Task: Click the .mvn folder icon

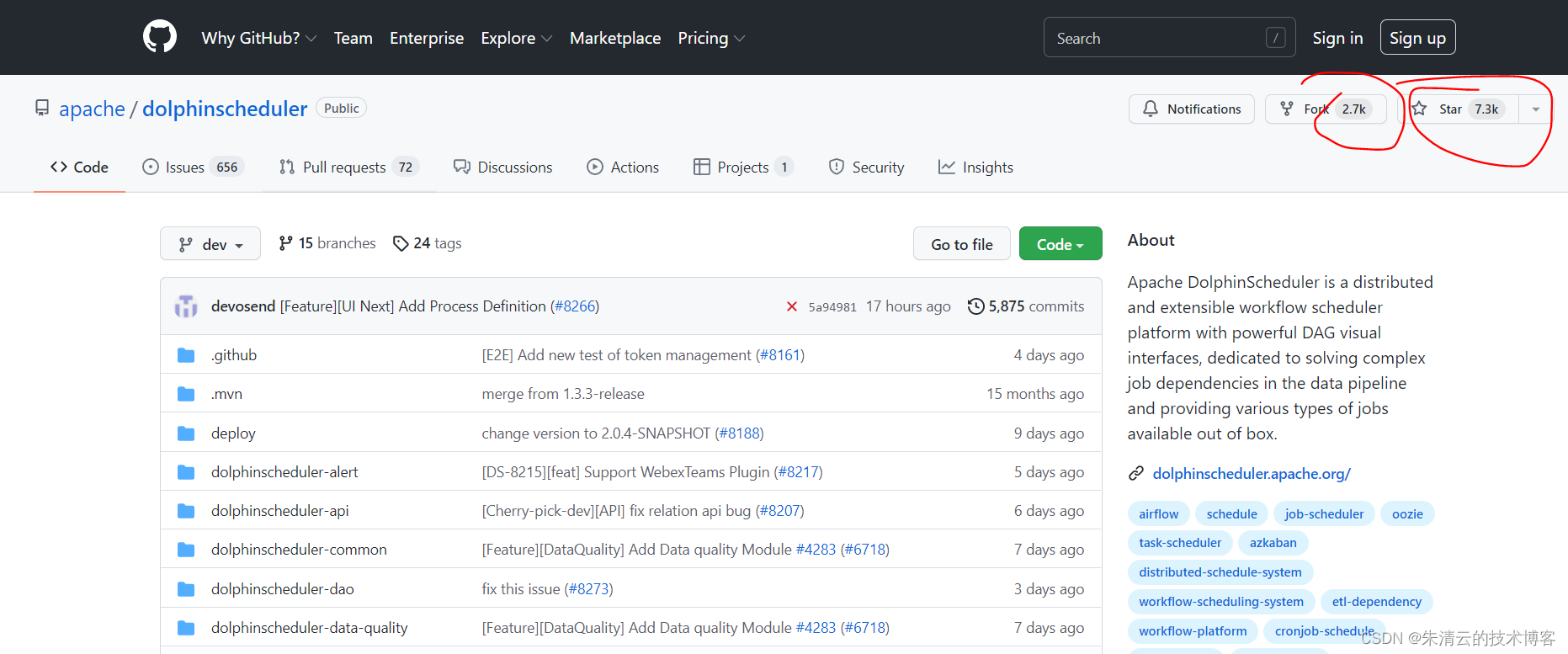Action: pos(186,394)
